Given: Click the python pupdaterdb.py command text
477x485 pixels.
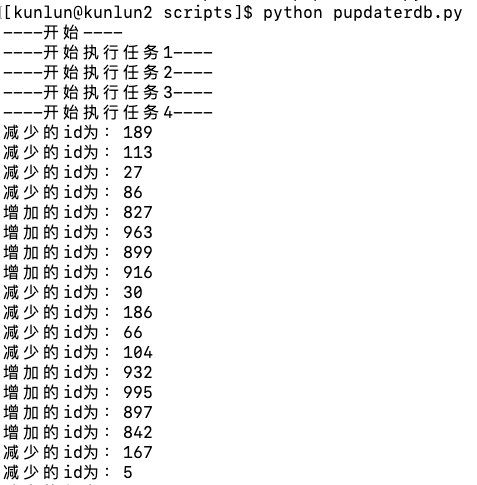Looking at the screenshot, I should click(x=363, y=13).
